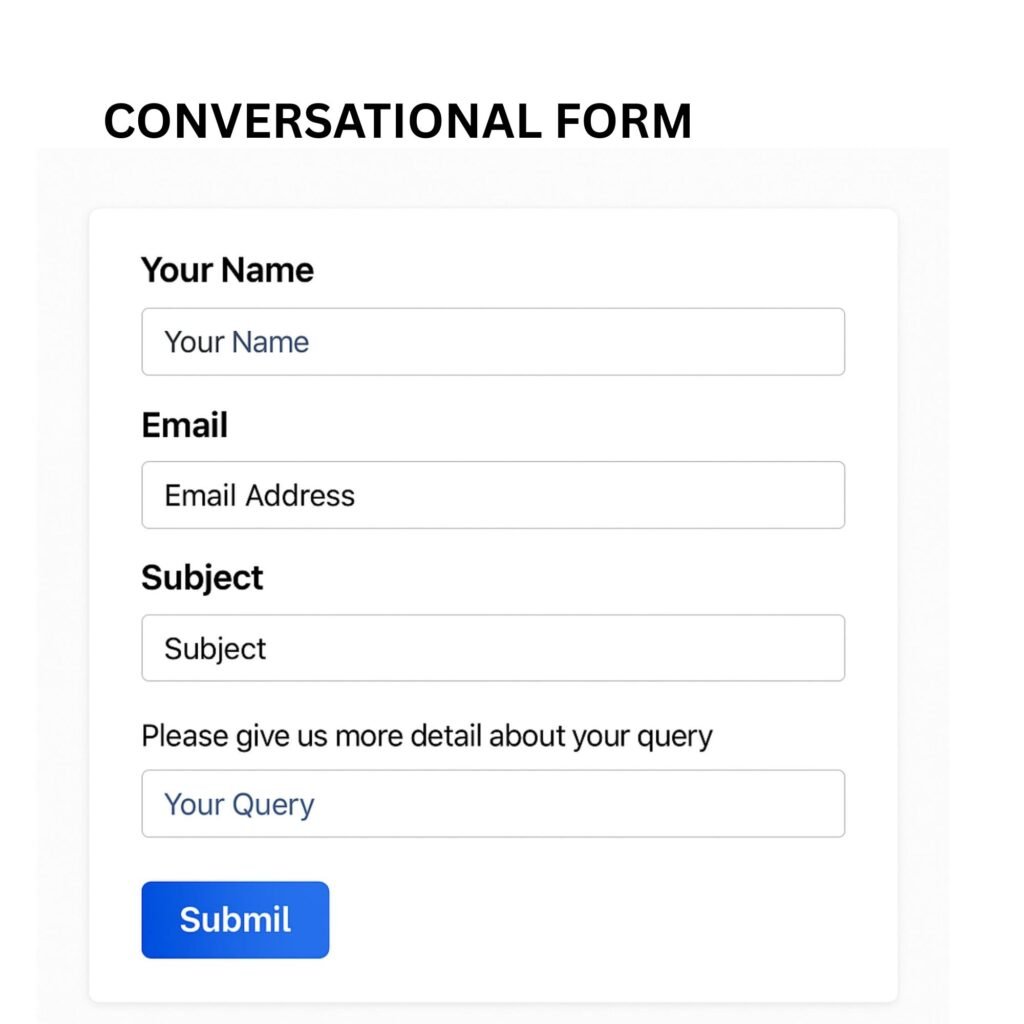
Task: Click the blue Submit button
Action: pos(235,919)
